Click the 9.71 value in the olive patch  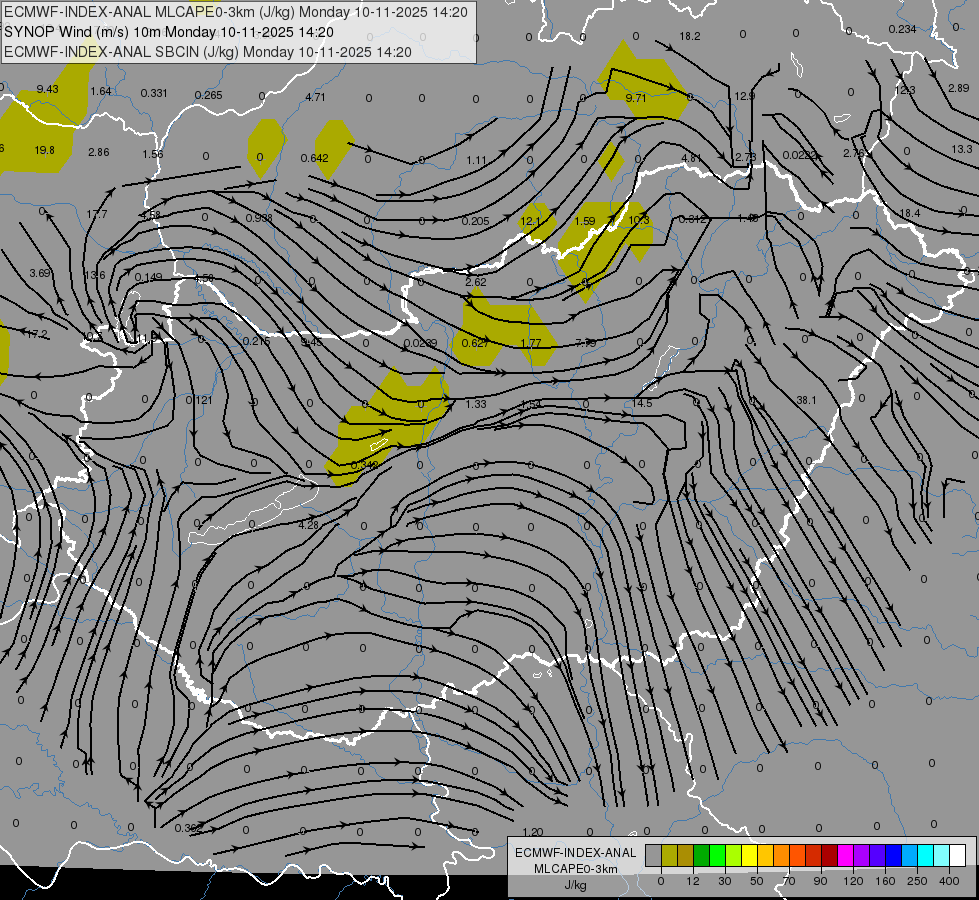pyautogui.click(x=636, y=98)
